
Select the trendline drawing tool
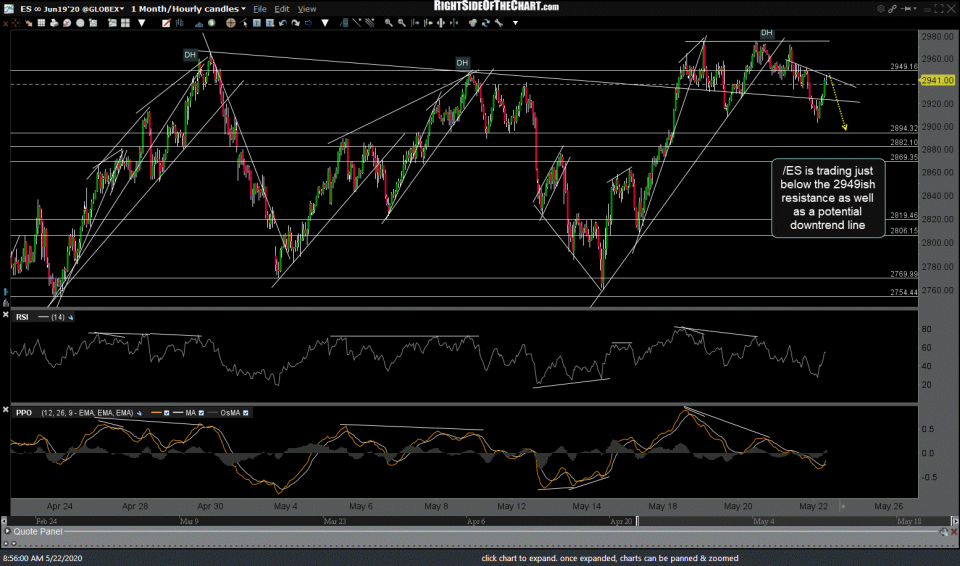point(356,23)
